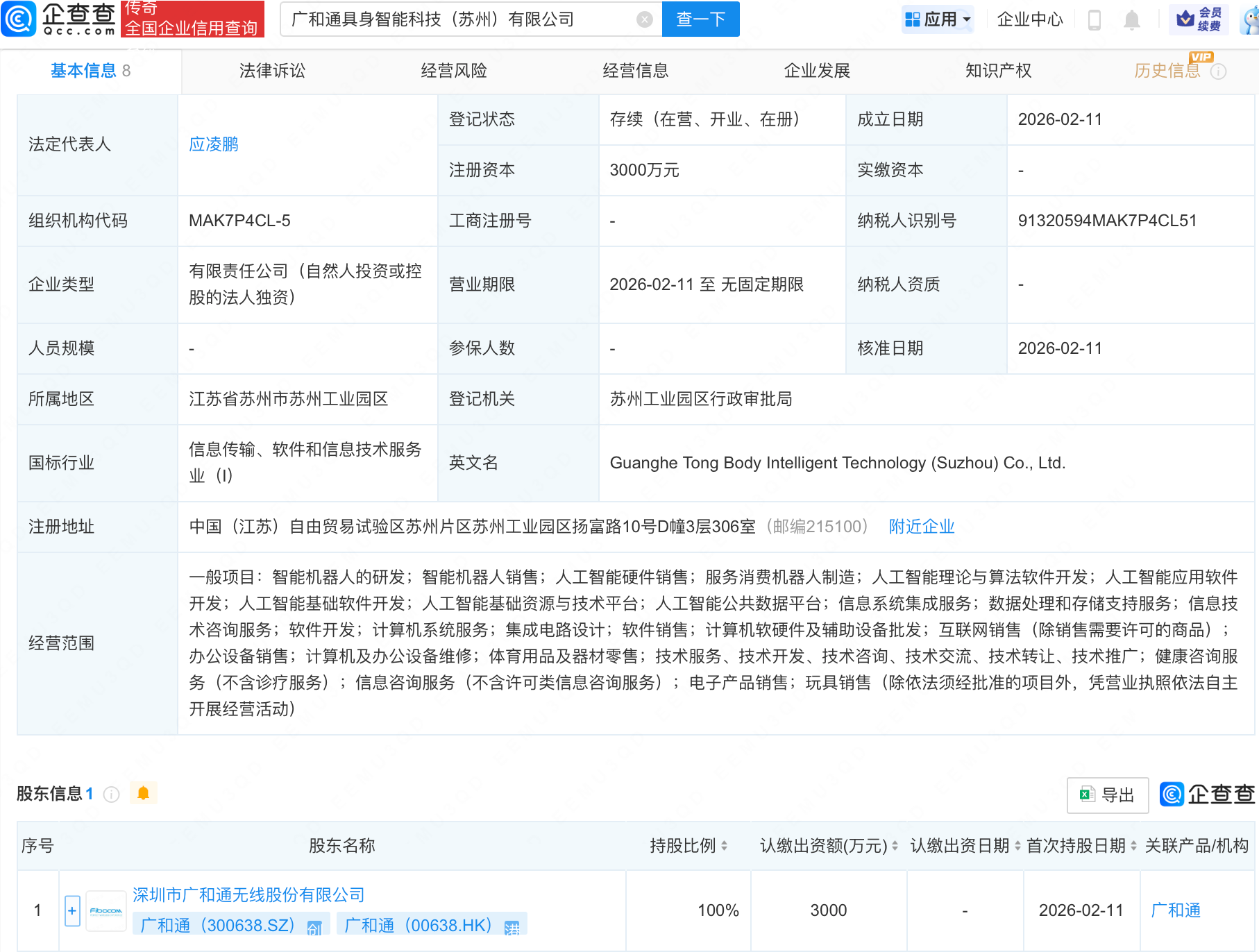Viewport: 1259px width, 952px height.
Task: Open the mobile phone app icon
Action: [x=1095, y=19]
